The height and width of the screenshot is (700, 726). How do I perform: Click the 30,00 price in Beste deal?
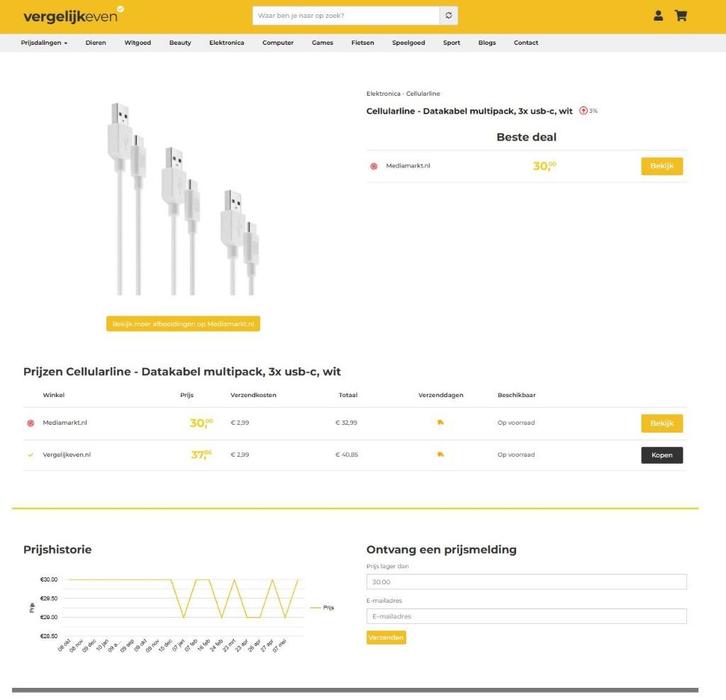544,166
